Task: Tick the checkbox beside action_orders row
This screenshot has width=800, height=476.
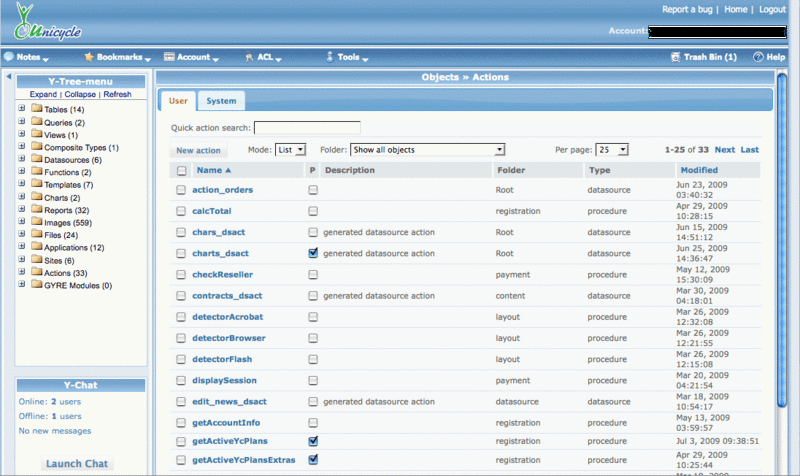Action: pyautogui.click(x=181, y=190)
